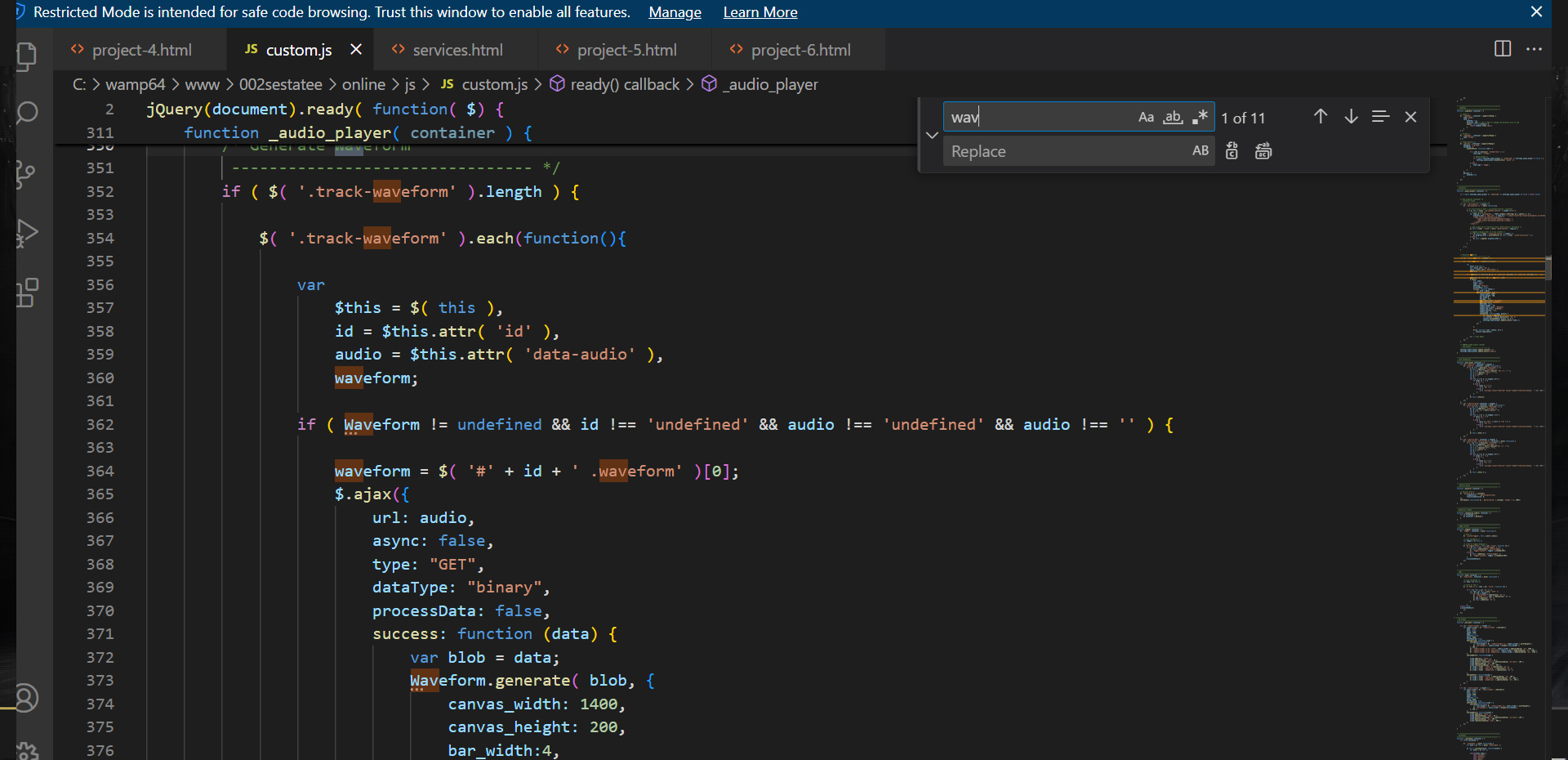This screenshot has width=1568, height=760.
Task: Close the custom.js tab
Action: click(356, 49)
